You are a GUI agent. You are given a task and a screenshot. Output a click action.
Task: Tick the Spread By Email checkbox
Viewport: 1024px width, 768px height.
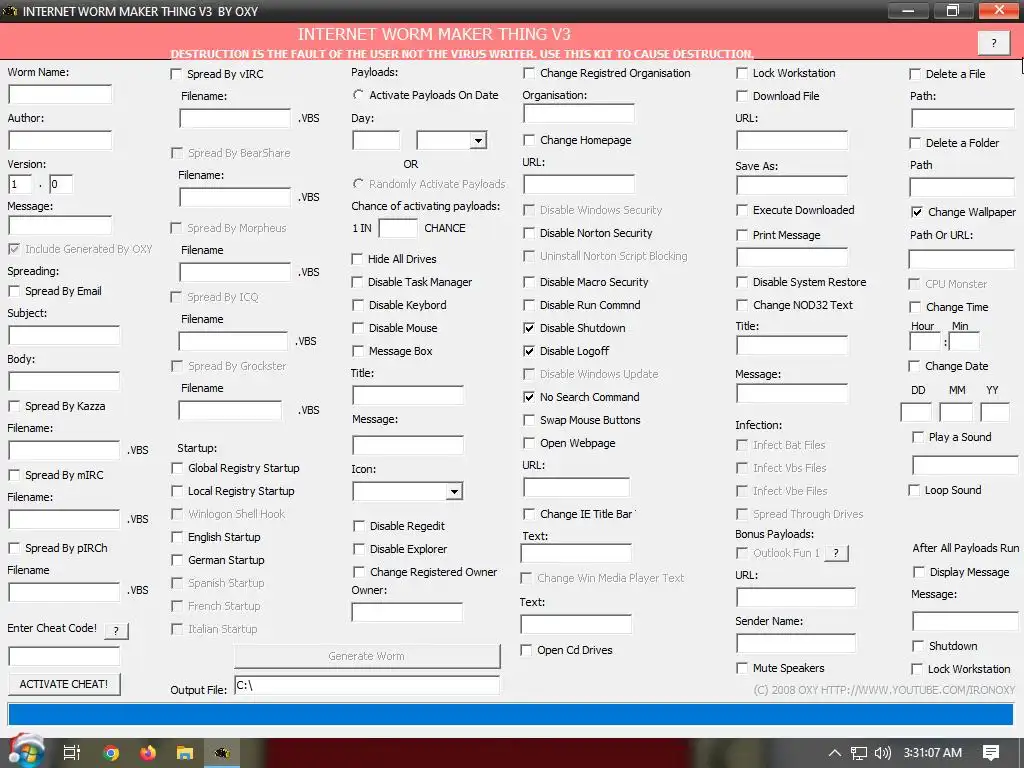coord(14,291)
